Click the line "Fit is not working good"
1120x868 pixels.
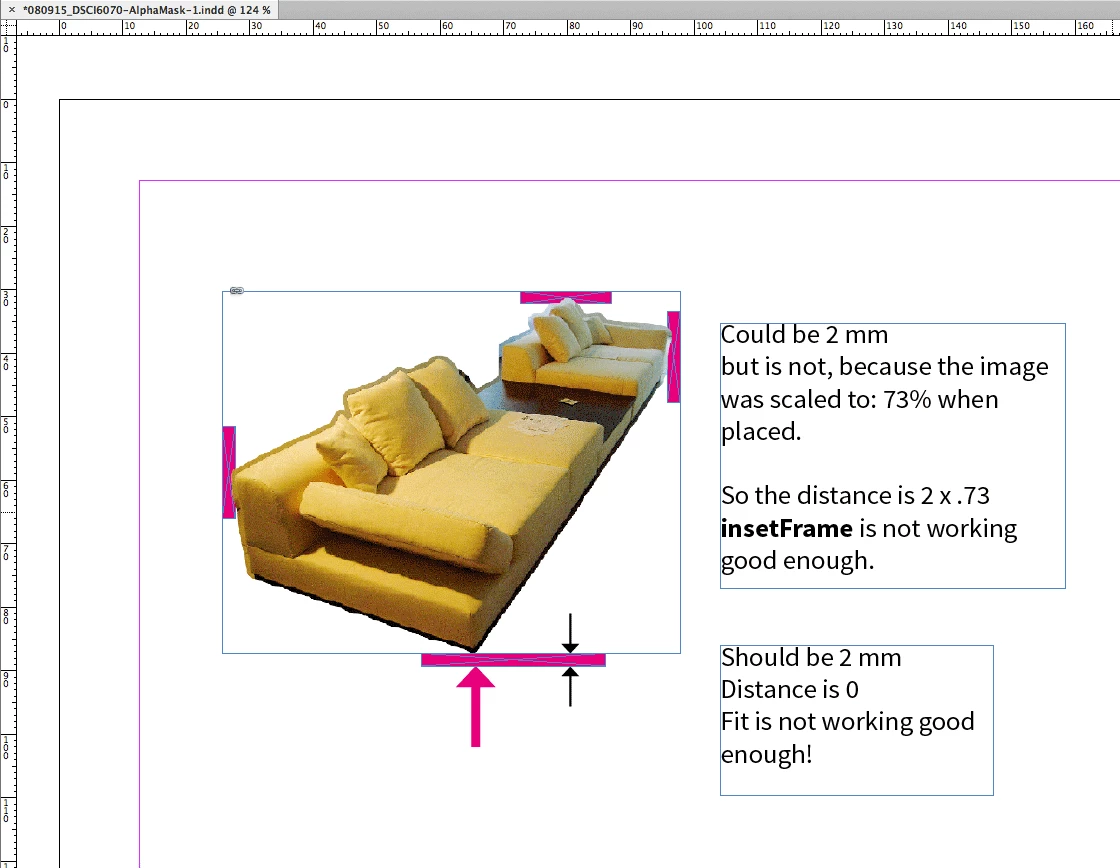coord(848,722)
